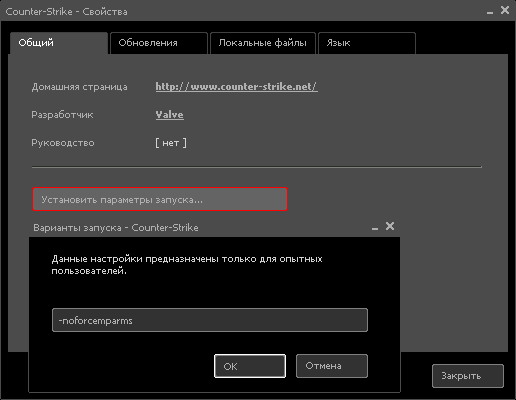The height and width of the screenshot is (400, 516).
Task: Click the Counter-Strike - Свойства title text
Action: tap(66, 12)
